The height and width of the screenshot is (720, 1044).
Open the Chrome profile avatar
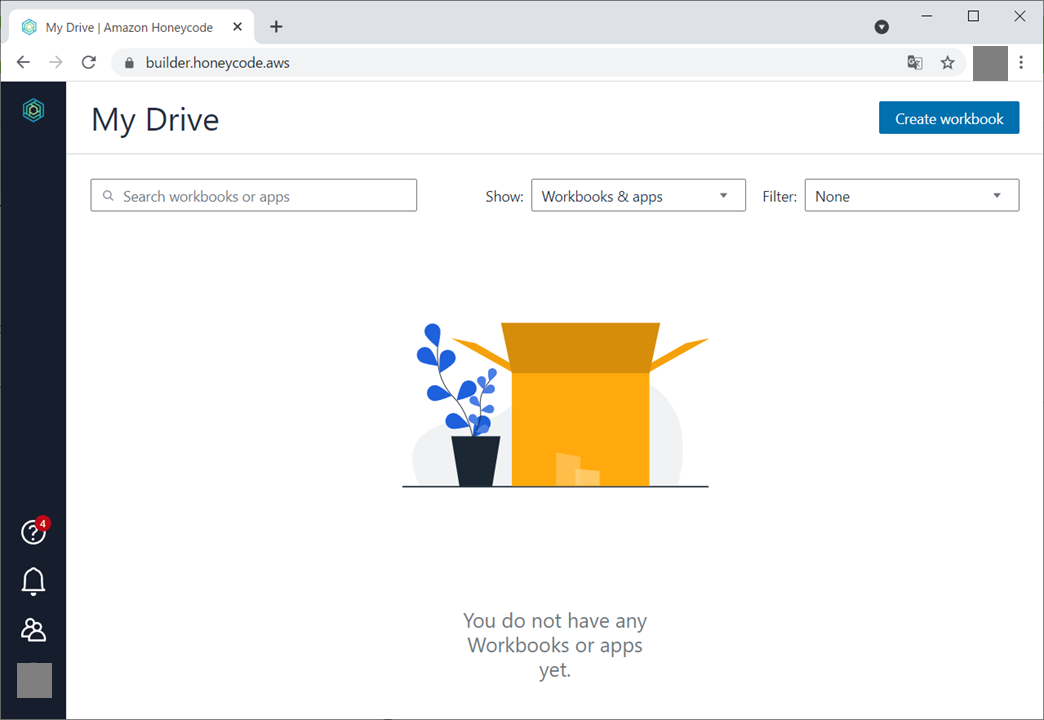(x=990, y=63)
